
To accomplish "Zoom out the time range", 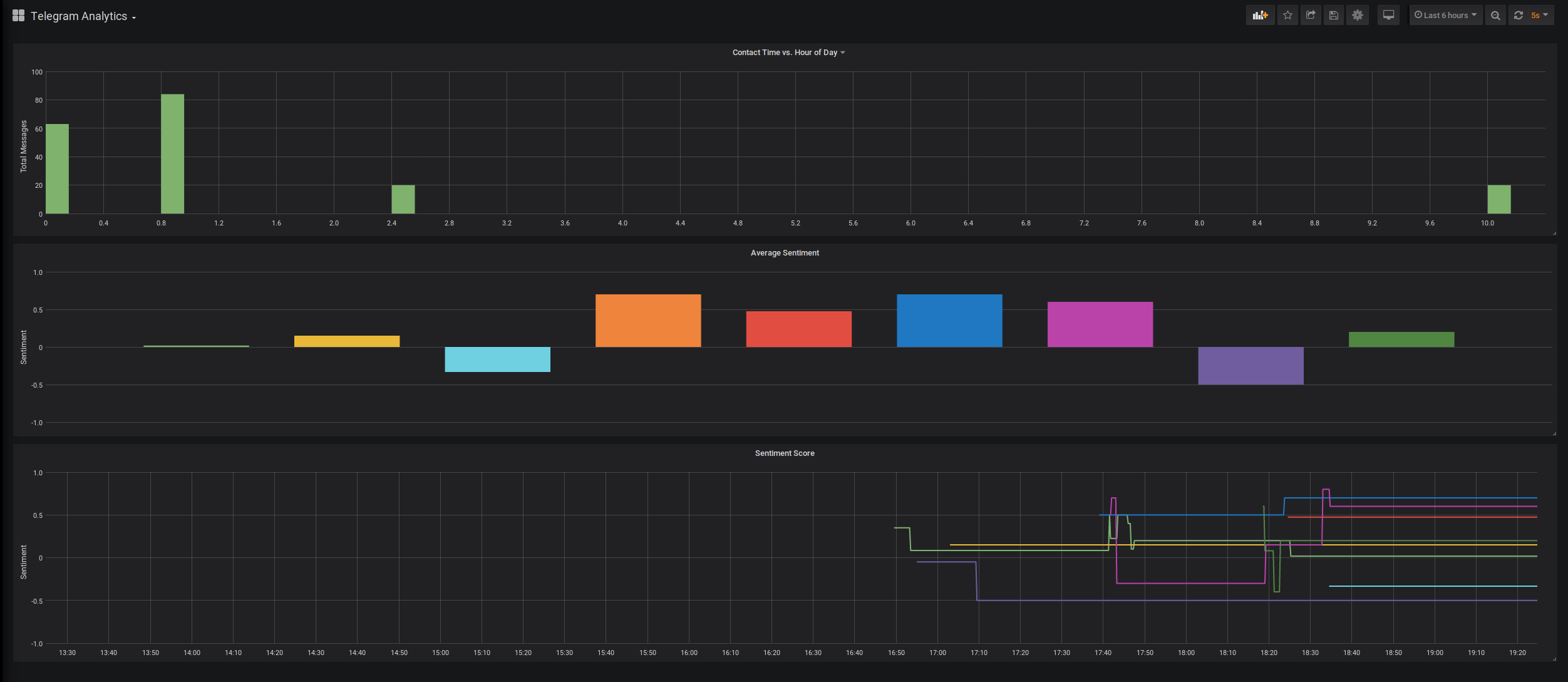I will pyautogui.click(x=1495, y=16).
